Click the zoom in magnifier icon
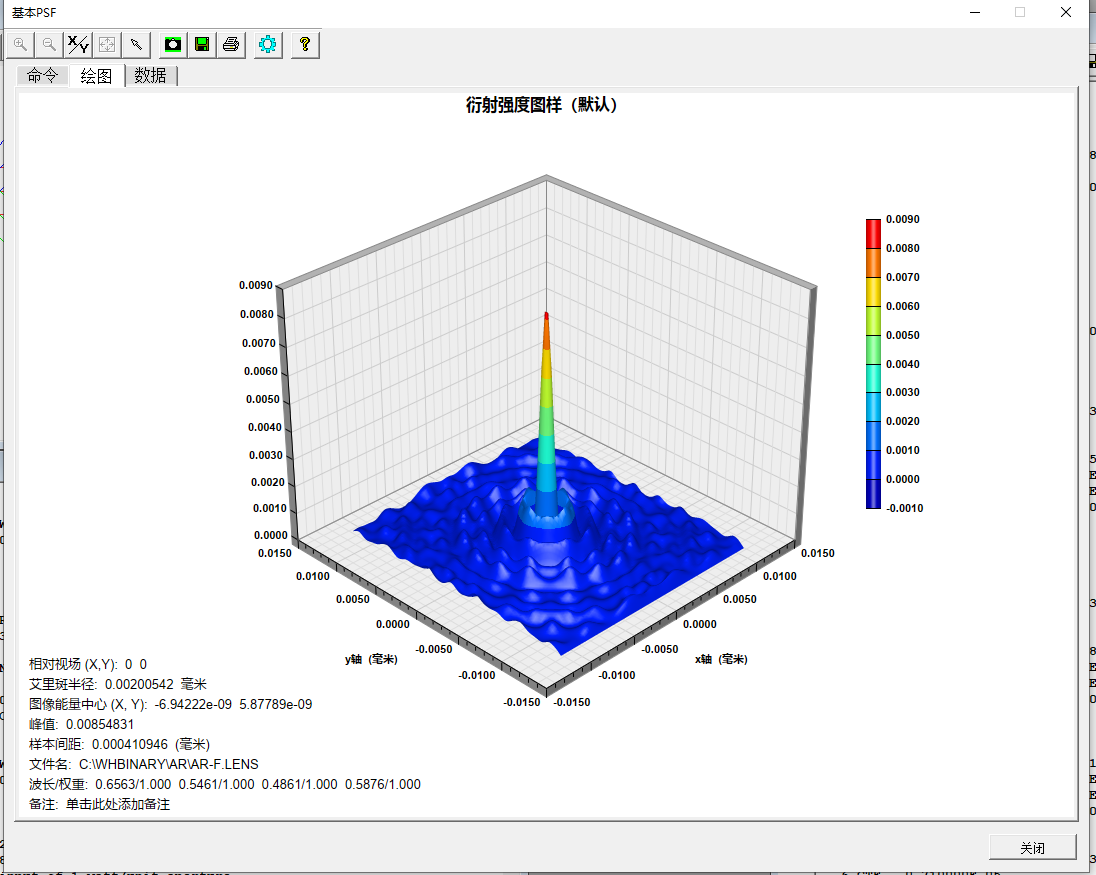Screen dimensions: 1096x875 click(20, 44)
